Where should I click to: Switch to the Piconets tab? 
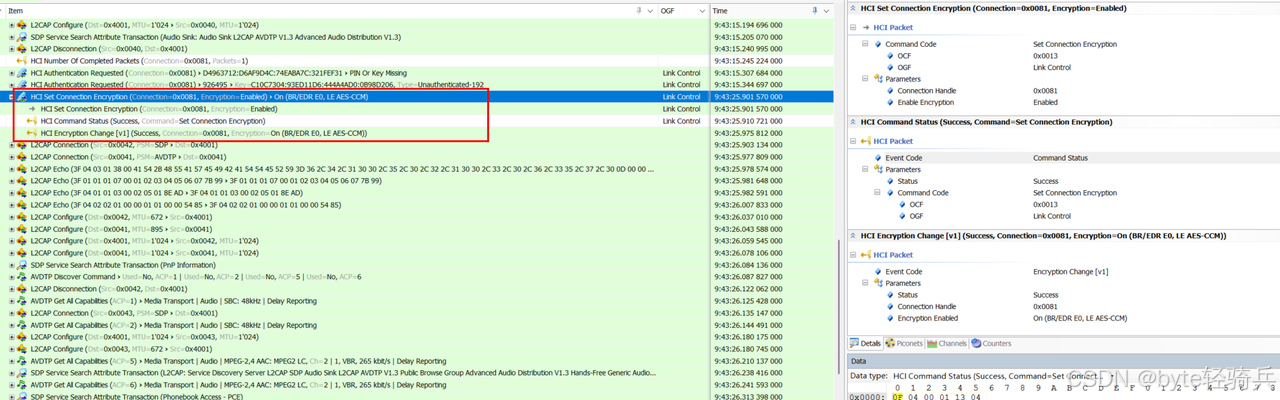click(904, 343)
